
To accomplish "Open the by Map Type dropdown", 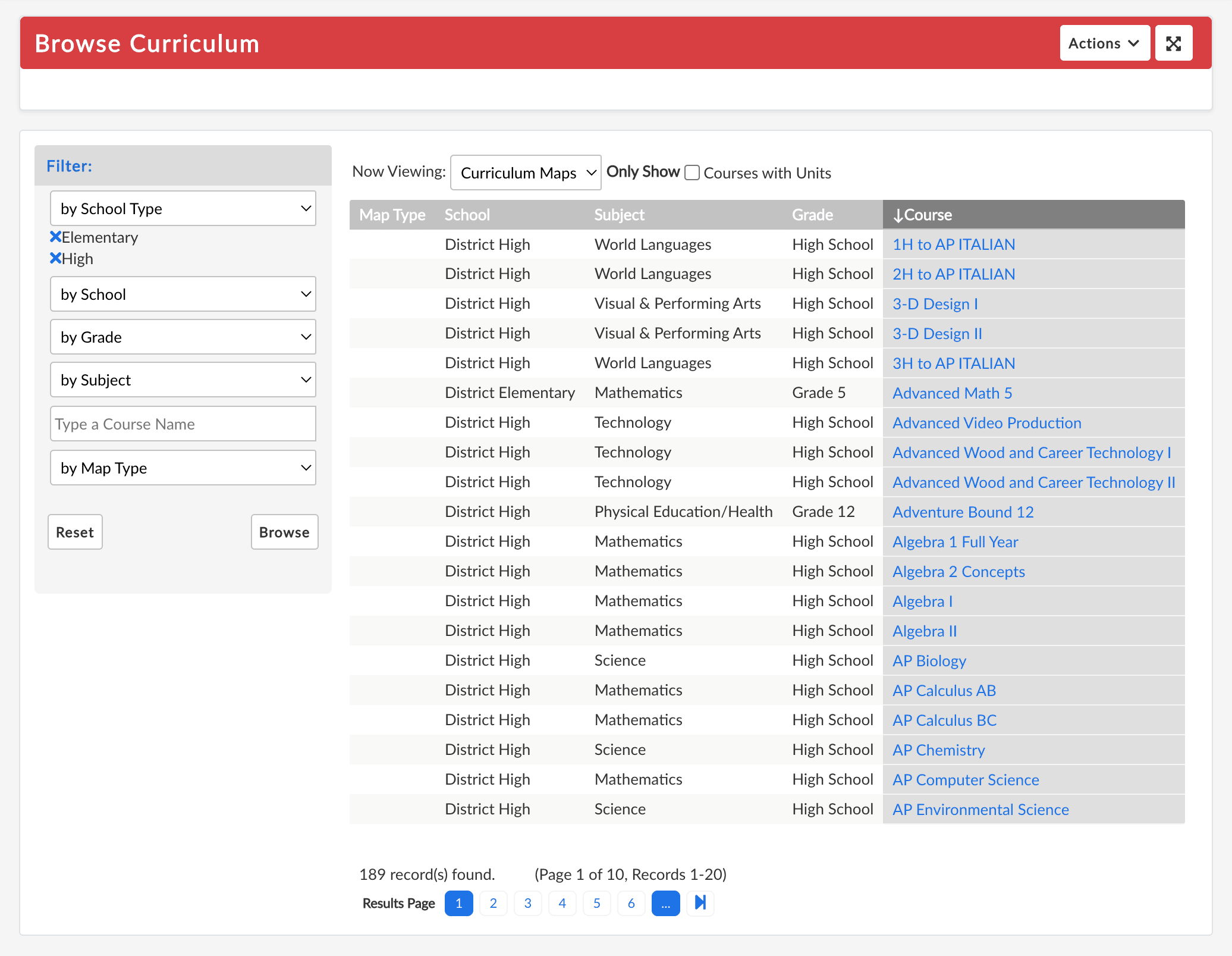I will (x=183, y=468).
